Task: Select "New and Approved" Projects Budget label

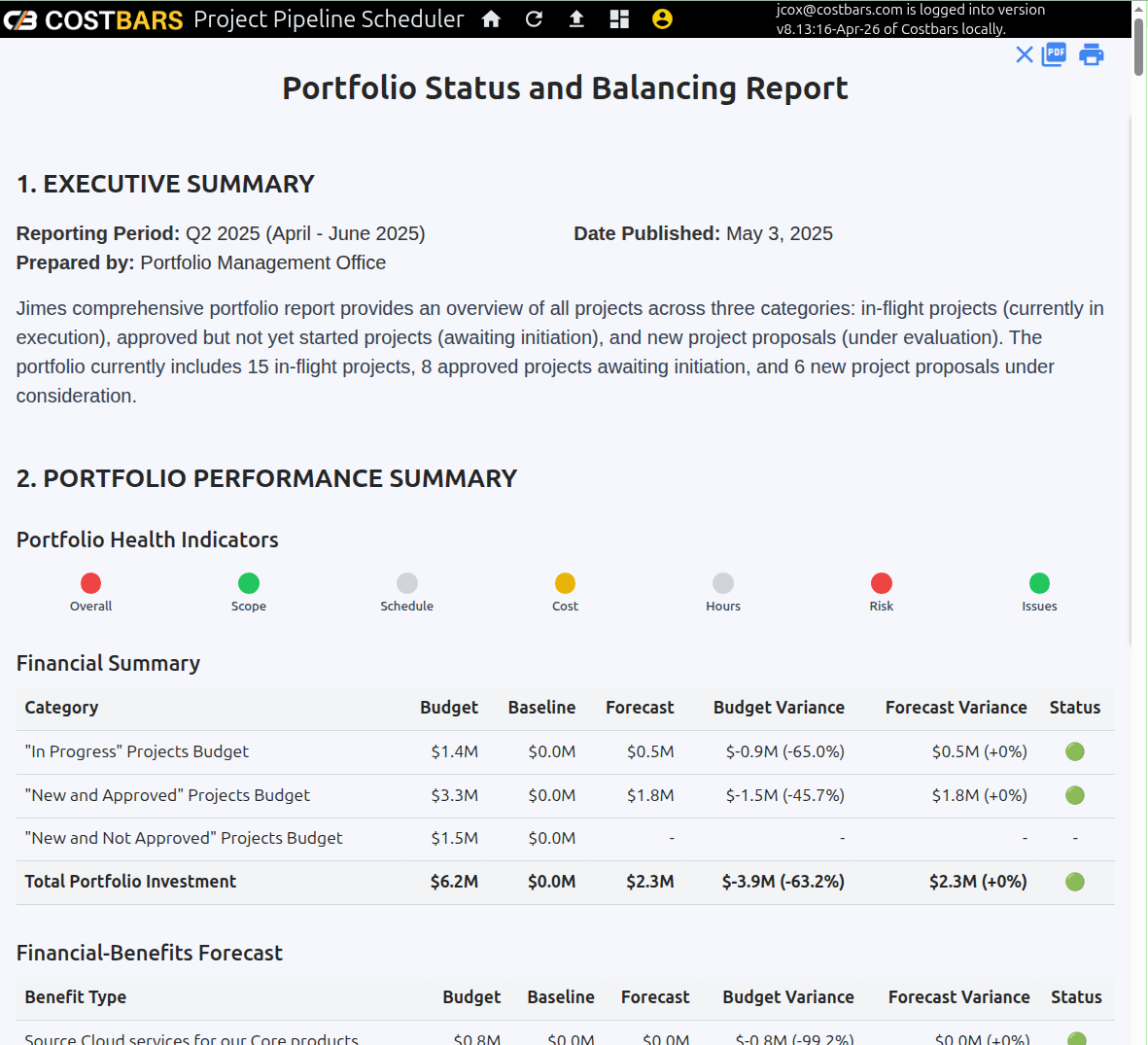Action: point(167,795)
